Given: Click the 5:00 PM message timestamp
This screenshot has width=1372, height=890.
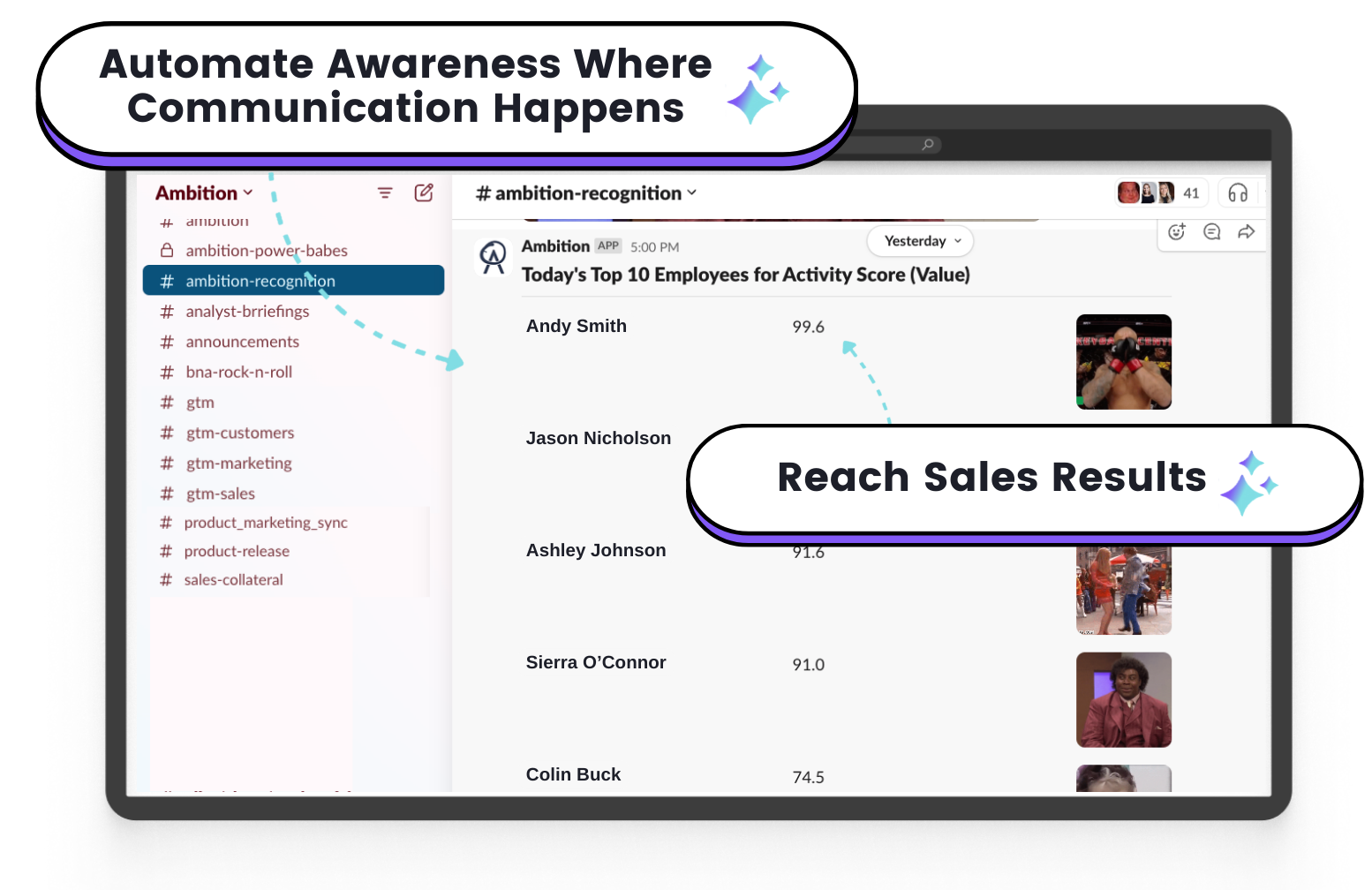Looking at the screenshot, I should 652,245.
